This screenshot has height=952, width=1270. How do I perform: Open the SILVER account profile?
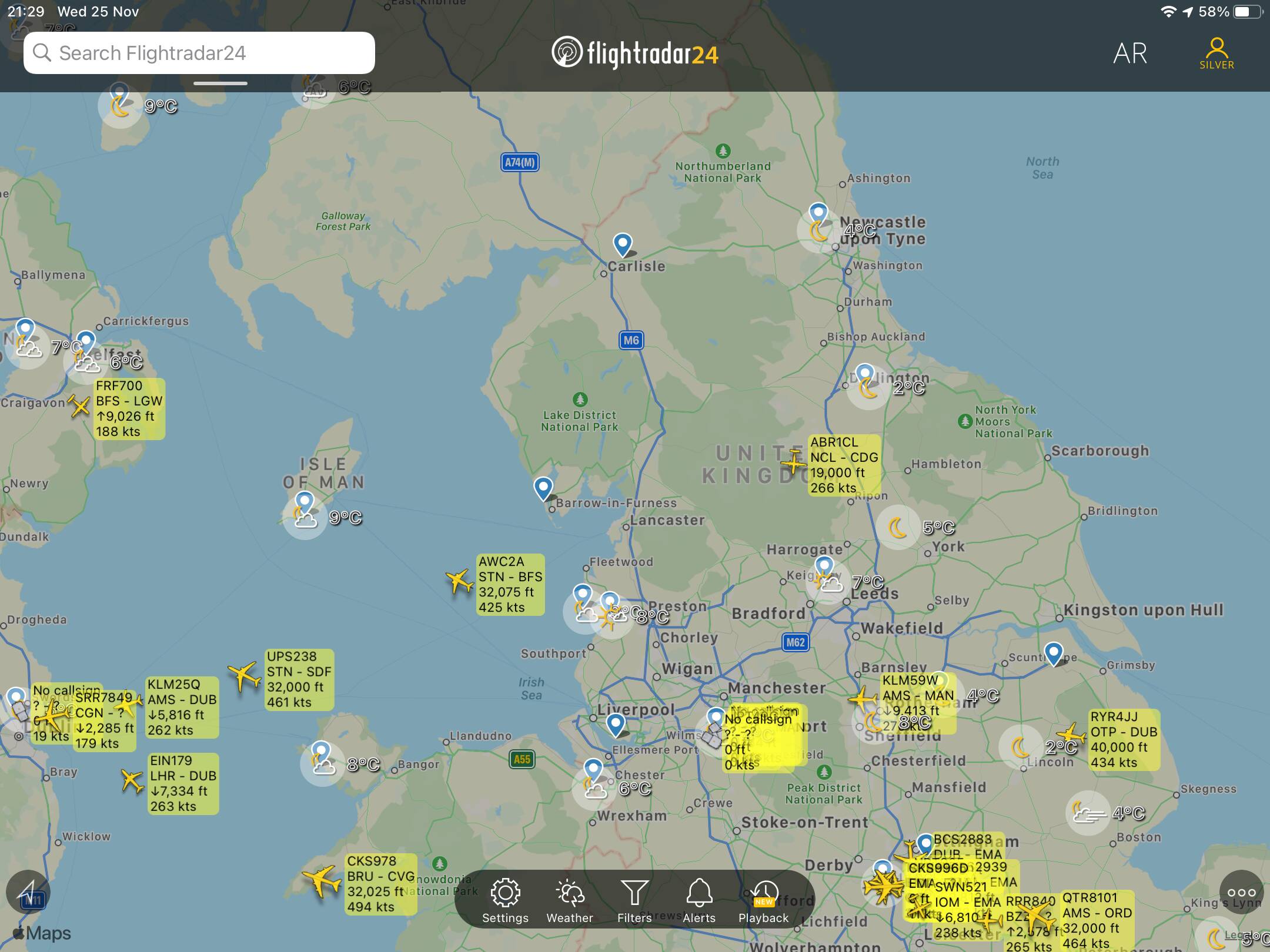tap(1216, 53)
